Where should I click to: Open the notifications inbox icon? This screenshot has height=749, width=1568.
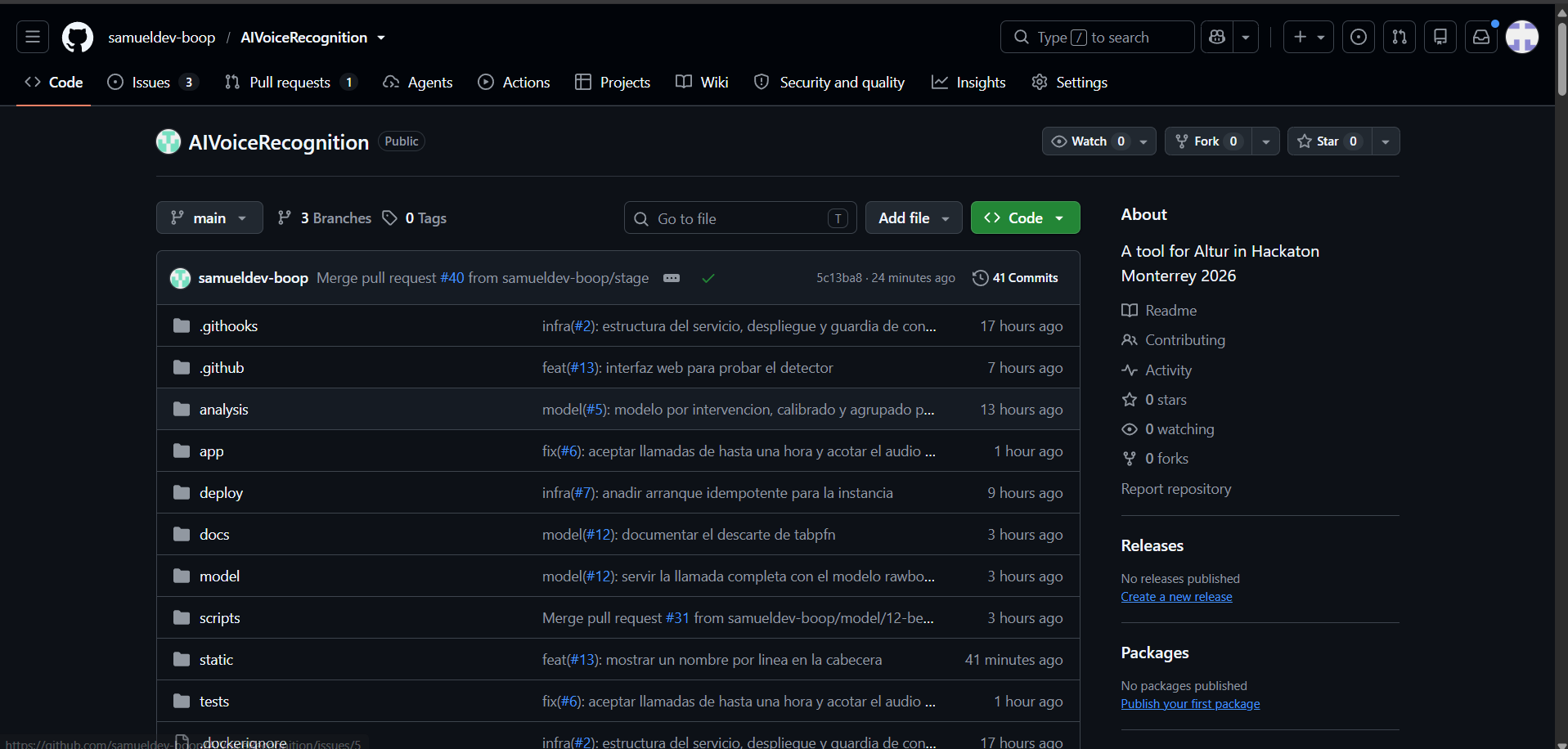point(1481,37)
